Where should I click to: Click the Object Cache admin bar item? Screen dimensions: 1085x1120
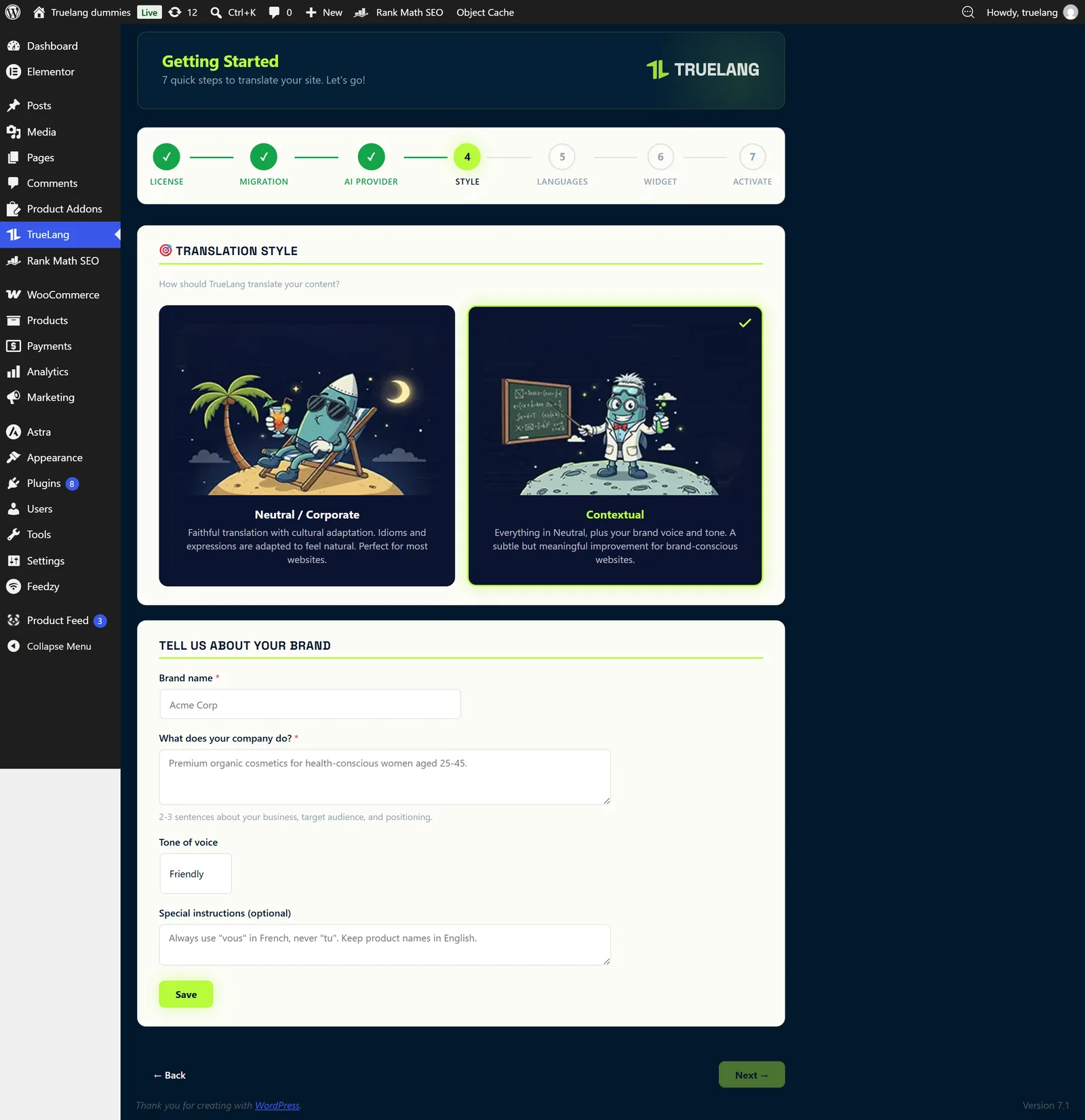point(486,12)
